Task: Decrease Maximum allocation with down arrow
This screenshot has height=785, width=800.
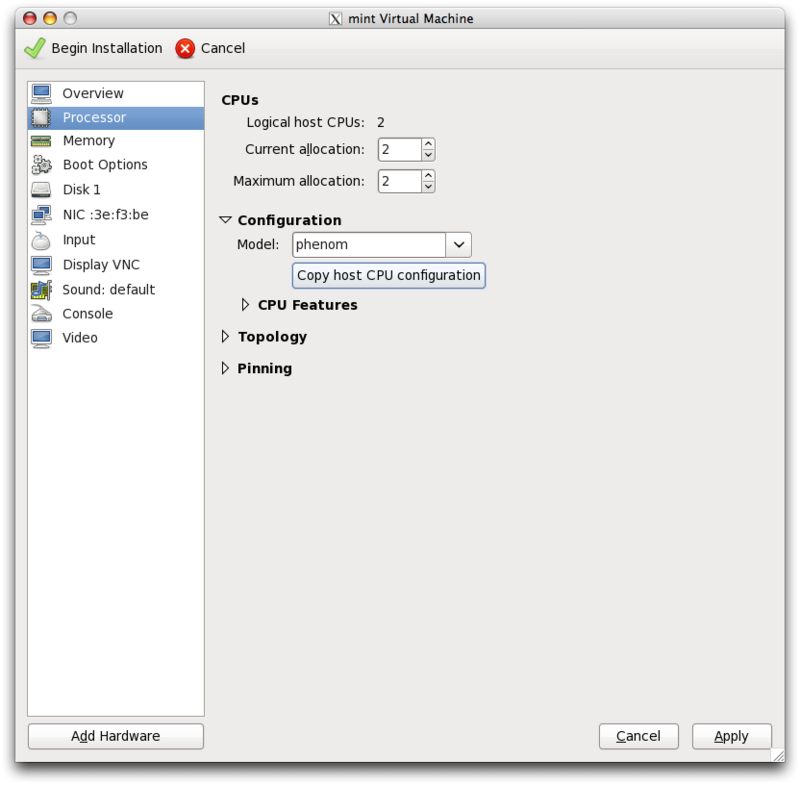Action: point(429,187)
